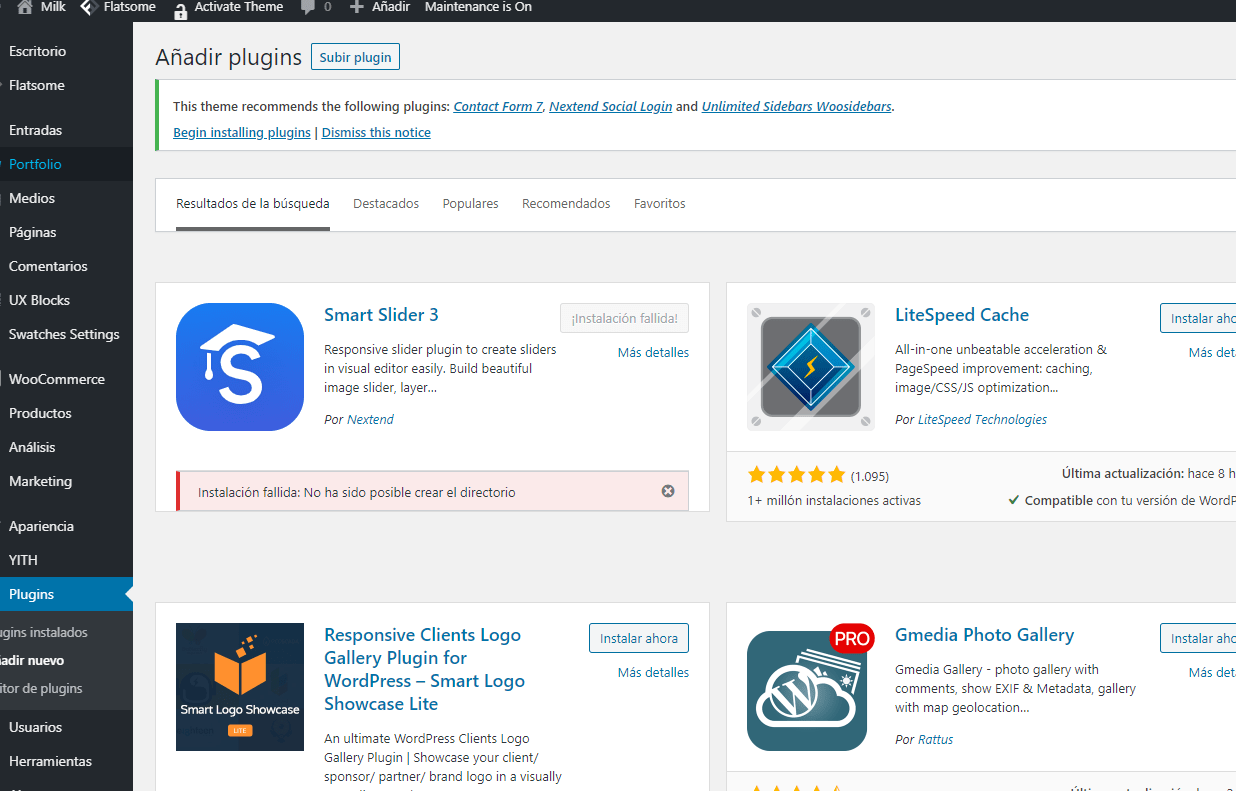Open Apariencia in the sidebar
This screenshot has height=791, width=1236.
tap(41, 526)
